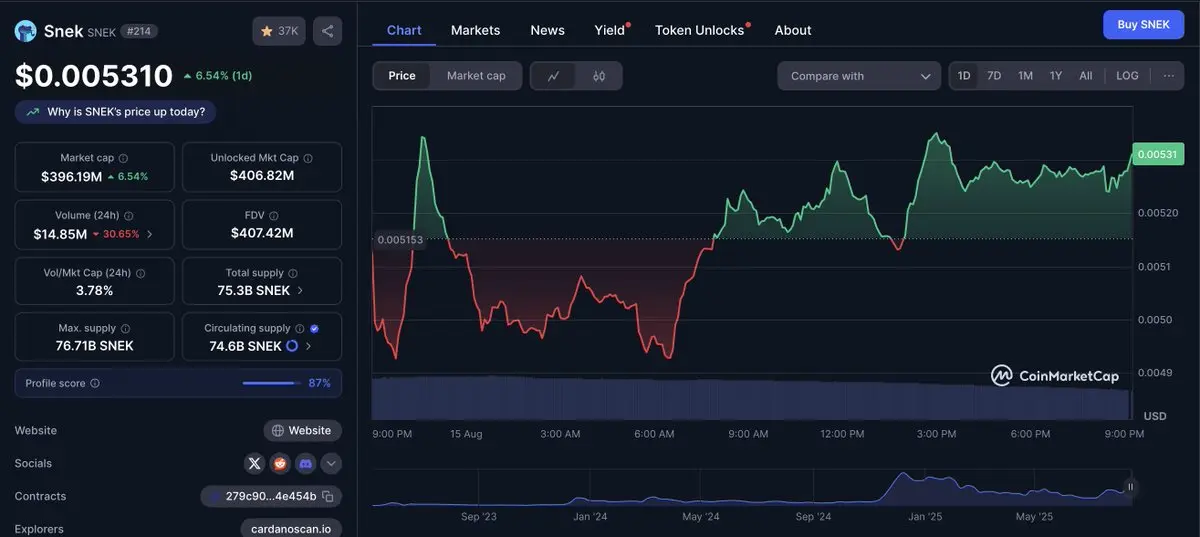The height and width of the screenshot is (537, 1200).
Task: Add SNEK to watchlist via star 37K
Action: pyautogui.click(x=279, y=31)
